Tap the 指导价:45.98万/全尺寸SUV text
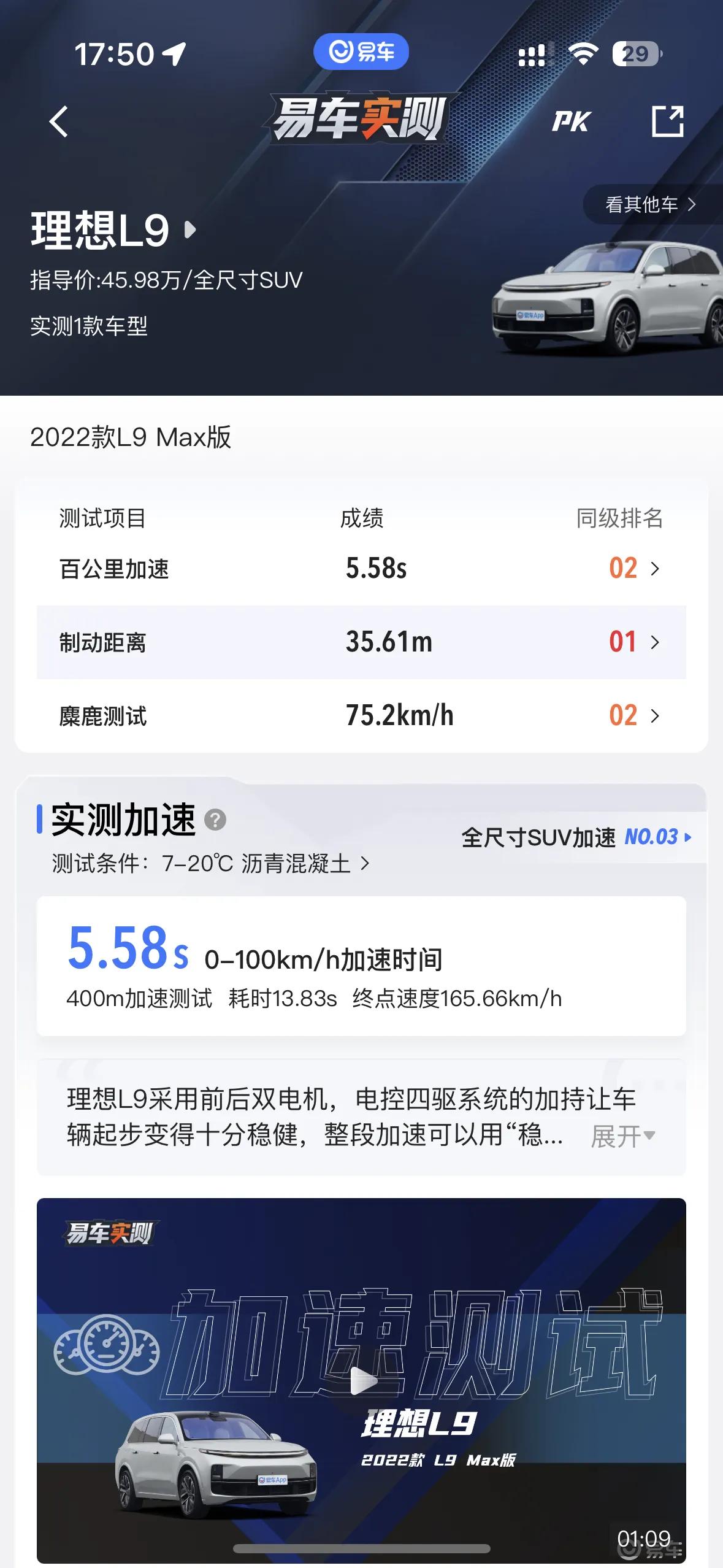723x1568 pixels. (x=166, y=280)
